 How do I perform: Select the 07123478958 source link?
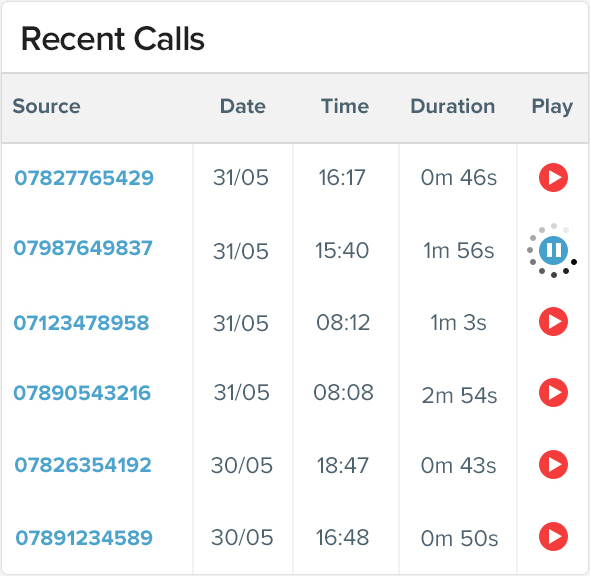point(81,323)
